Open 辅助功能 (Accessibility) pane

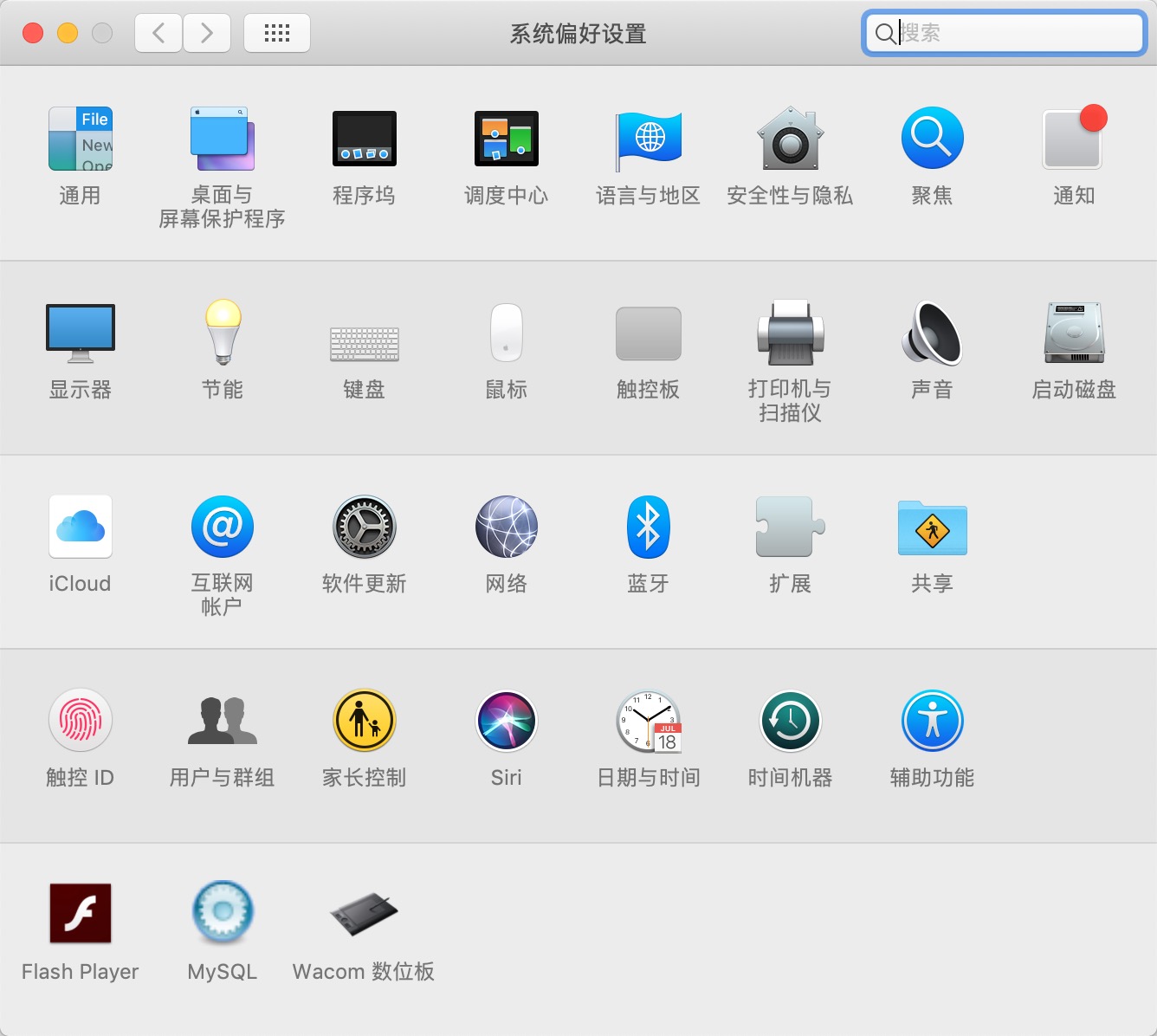pos(933,721)
